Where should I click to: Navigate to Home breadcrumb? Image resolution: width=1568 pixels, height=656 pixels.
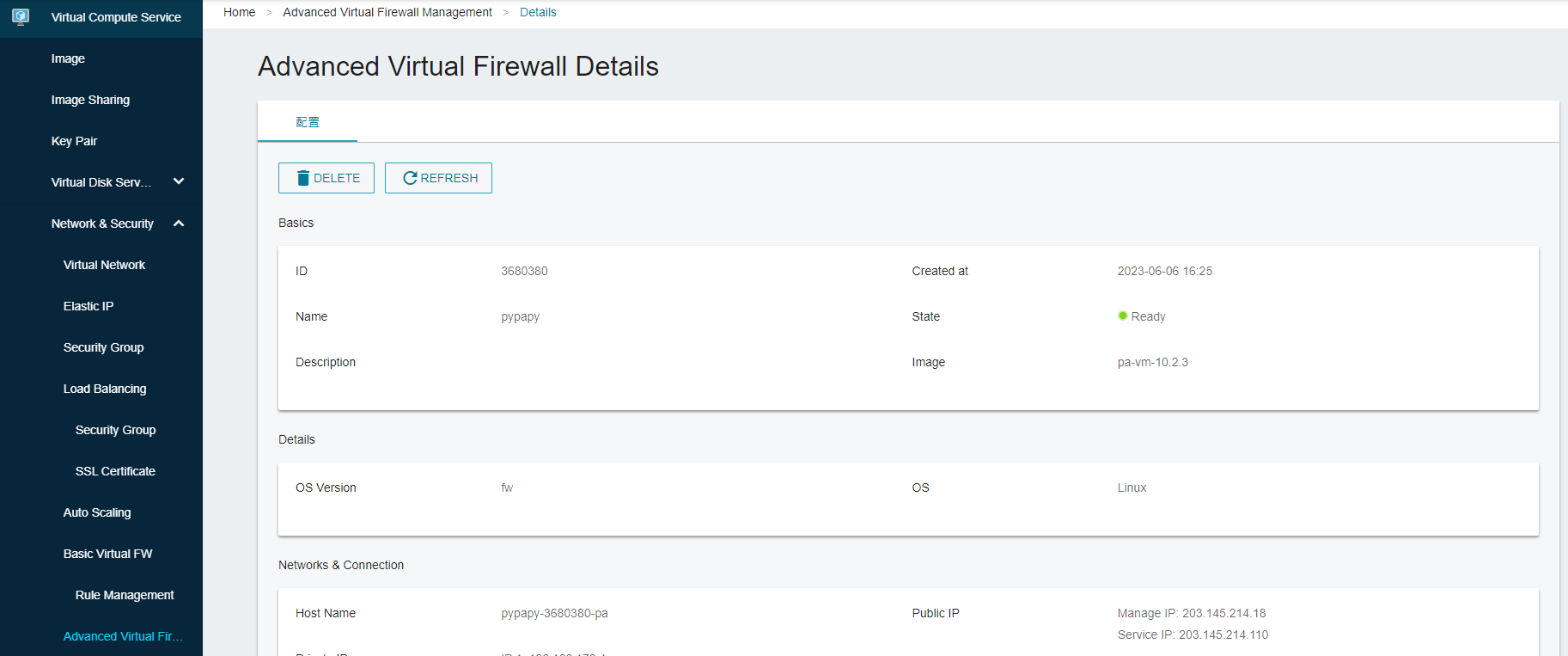pyautogui.click(x=239, y=12)
